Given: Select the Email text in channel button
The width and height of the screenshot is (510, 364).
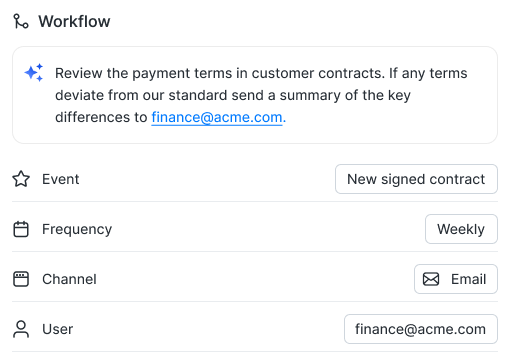Looking at the screenshot, I should tap(469, 279).
